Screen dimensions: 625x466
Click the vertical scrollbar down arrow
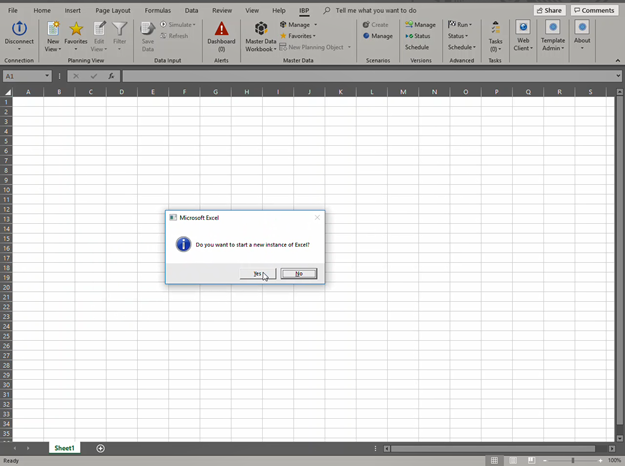pos(620,438)
